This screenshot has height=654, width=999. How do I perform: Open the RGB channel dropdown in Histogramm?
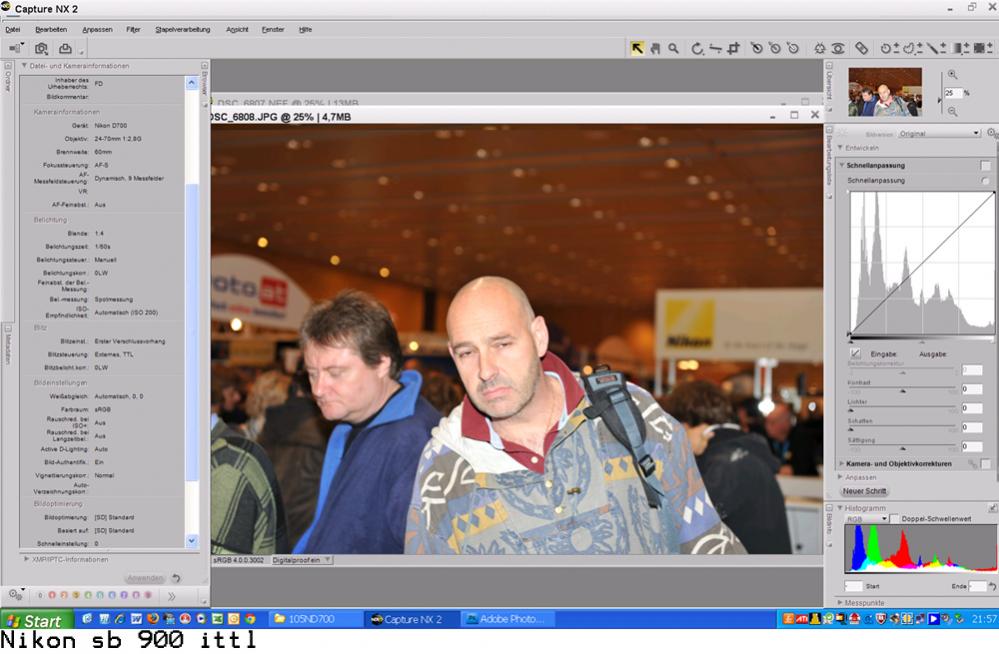tap(866, 519)
